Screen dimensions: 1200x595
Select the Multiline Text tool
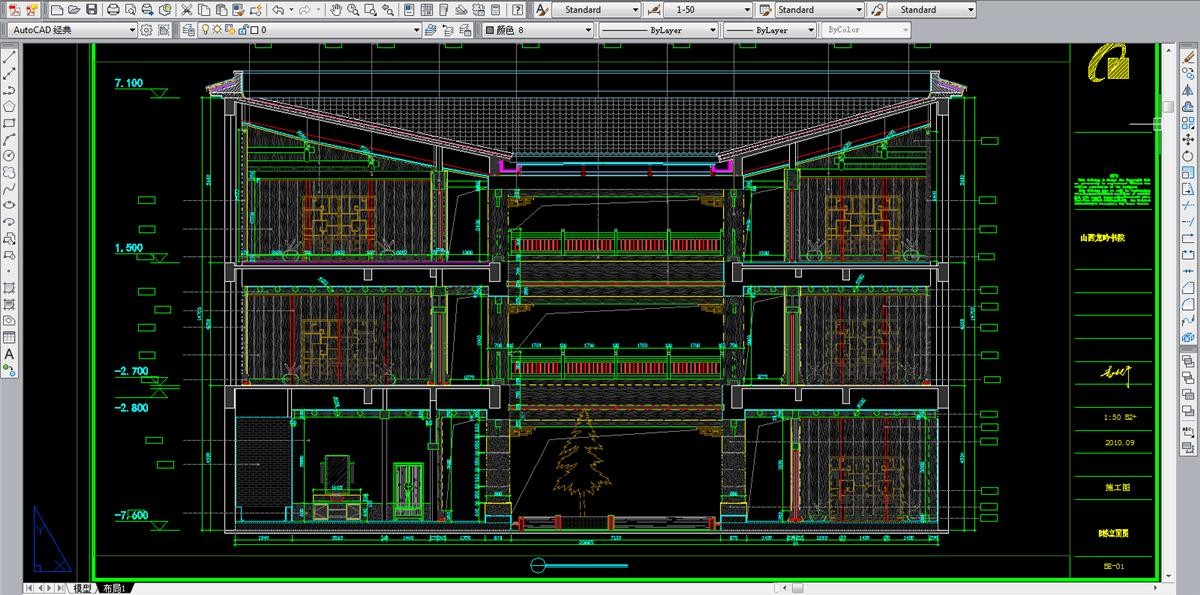(x=9, y=353)
